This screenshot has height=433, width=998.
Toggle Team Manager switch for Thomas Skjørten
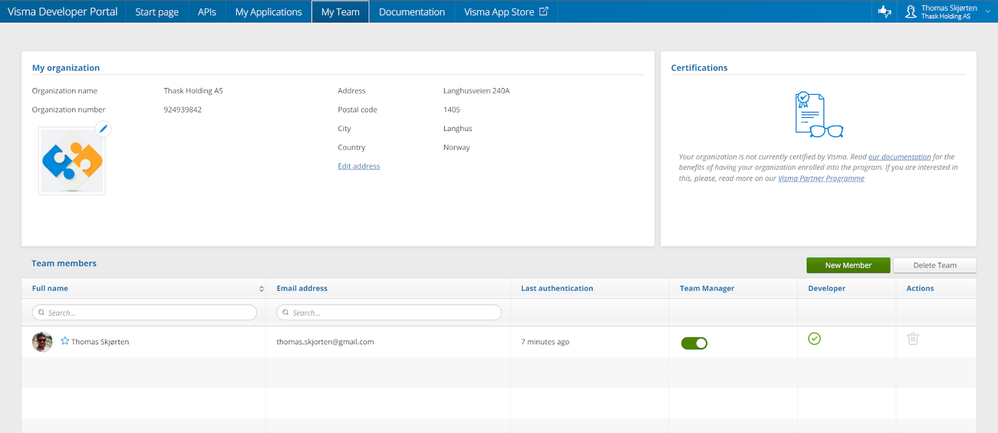click(x=694, y=343)
